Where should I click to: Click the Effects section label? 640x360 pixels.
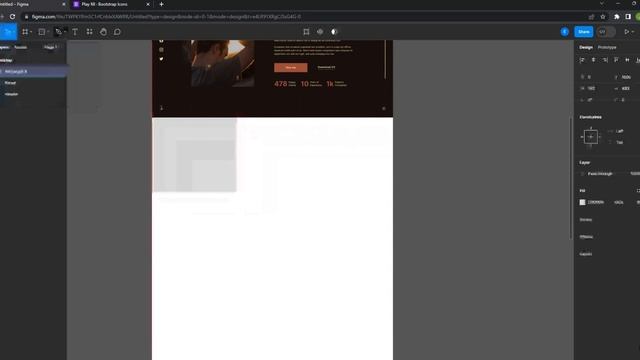[x=587, y=237]
